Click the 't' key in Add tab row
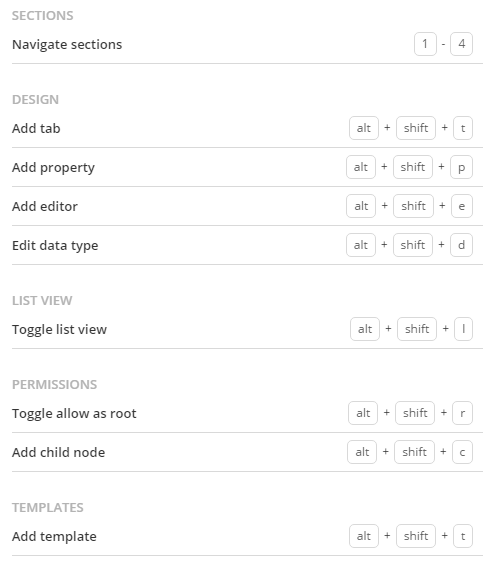The height and width of the screenshot is (572, 493). (x=463, y=128)
